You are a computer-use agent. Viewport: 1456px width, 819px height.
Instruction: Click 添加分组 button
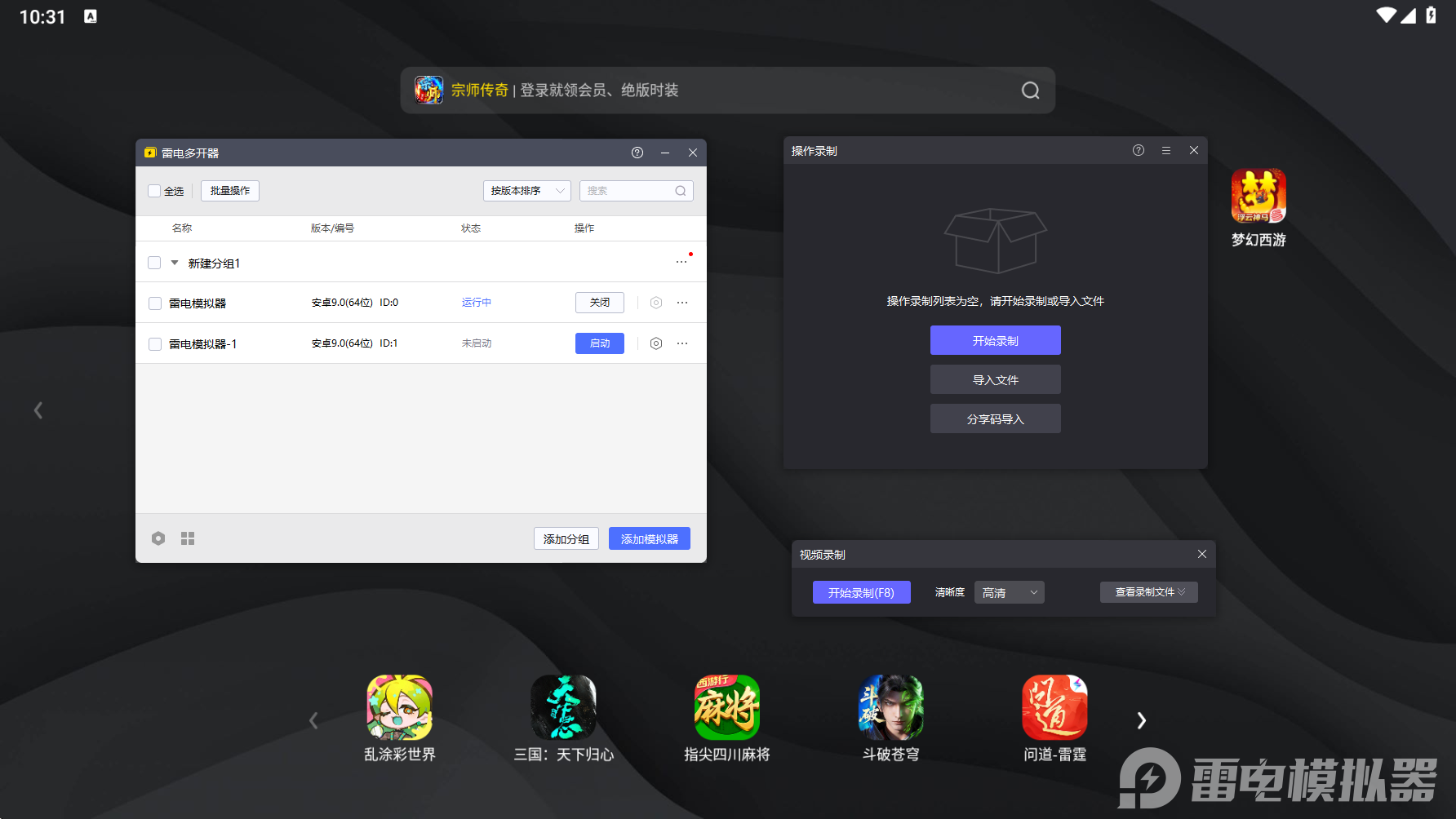point(566,538)
